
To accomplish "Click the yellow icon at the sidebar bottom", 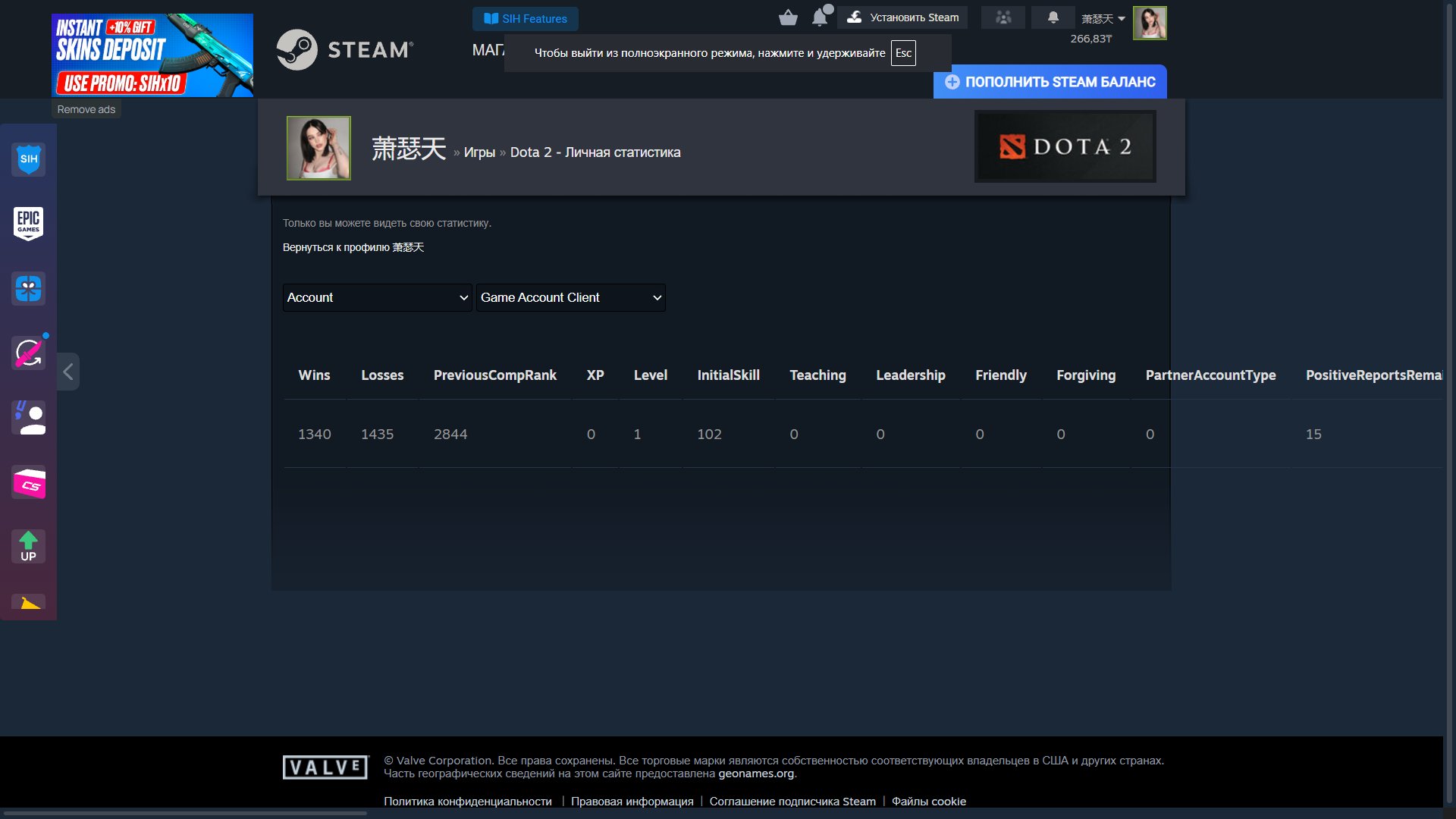I will click(28, 602).
